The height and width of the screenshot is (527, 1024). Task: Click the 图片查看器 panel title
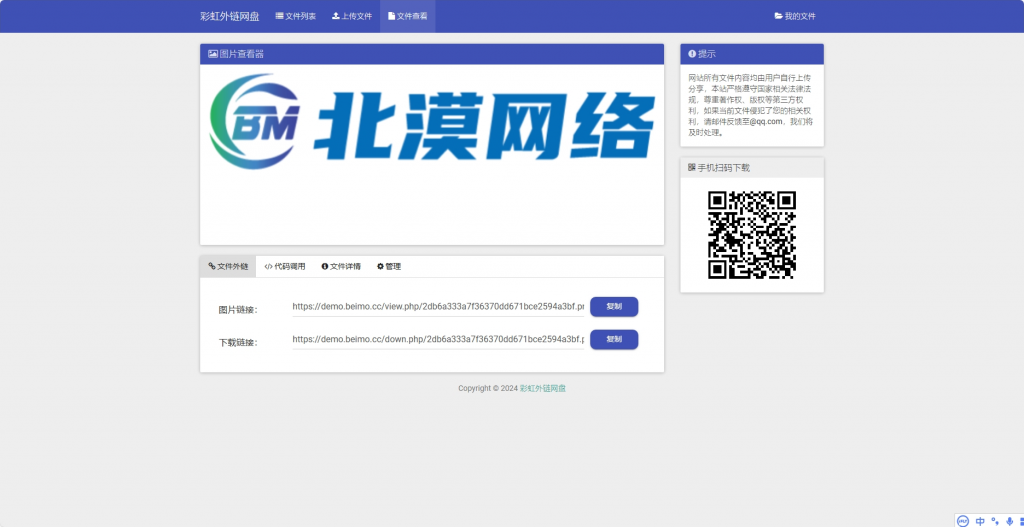point(242,54)
